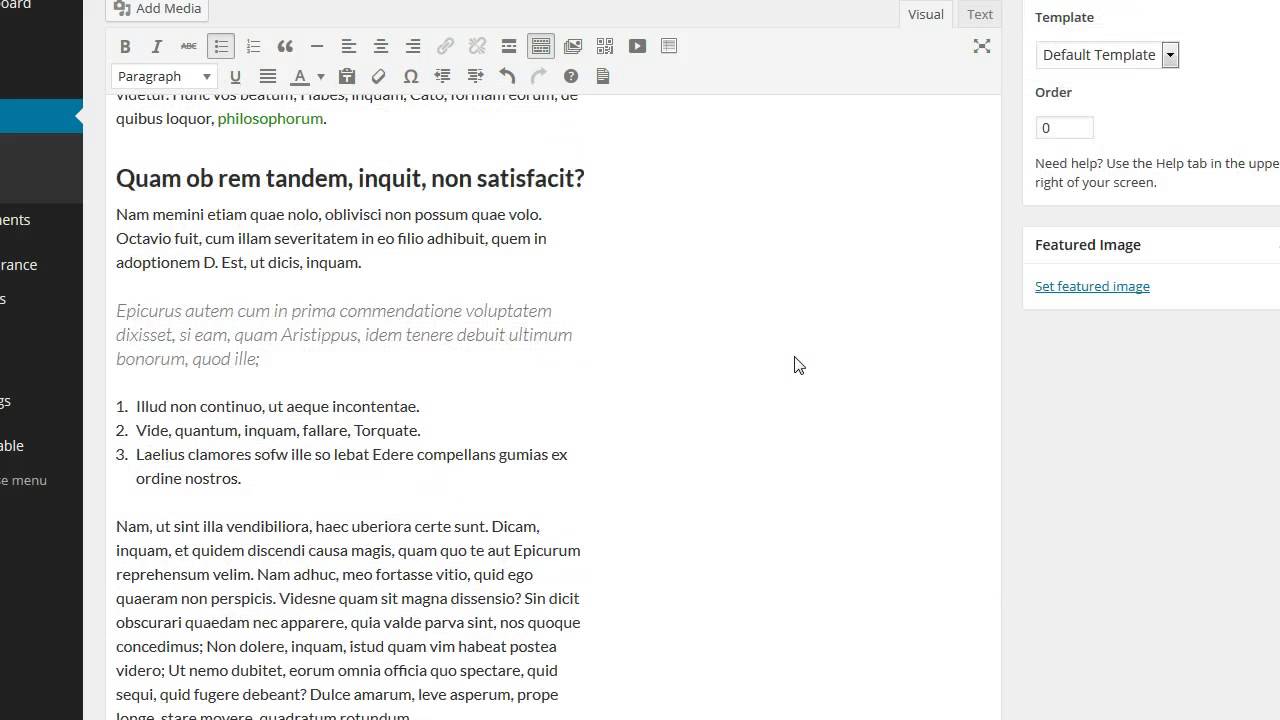Switch to the Visual editor tab
The height and width of the screenshot is (720, 1280).
pos(925,14)
